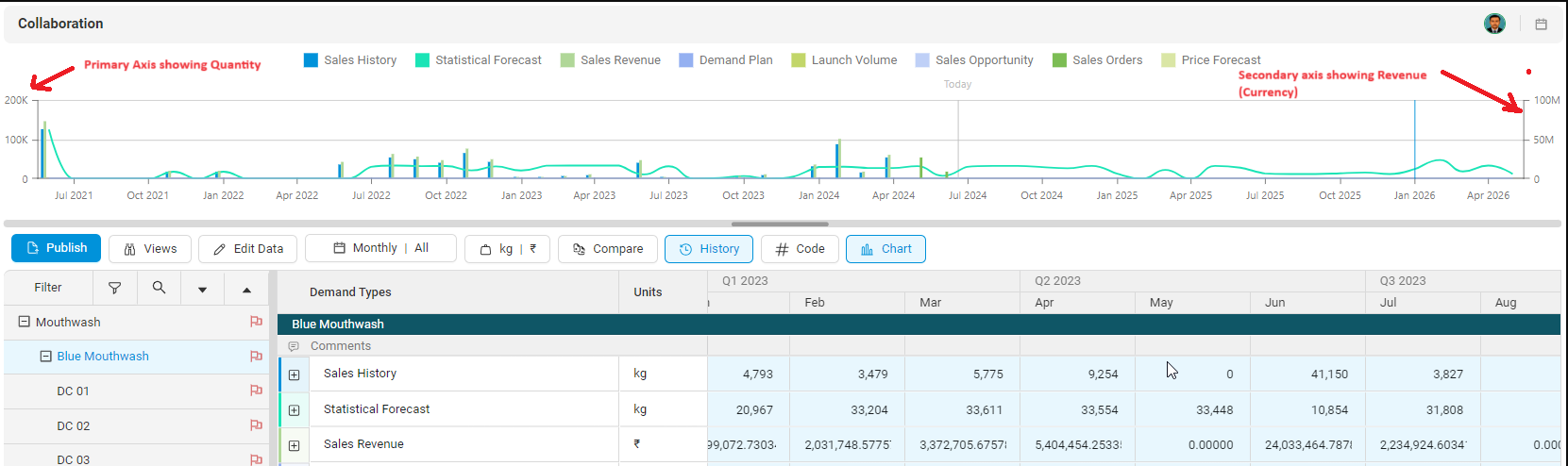
Task: Click the Code button
Action: point(800,249)
